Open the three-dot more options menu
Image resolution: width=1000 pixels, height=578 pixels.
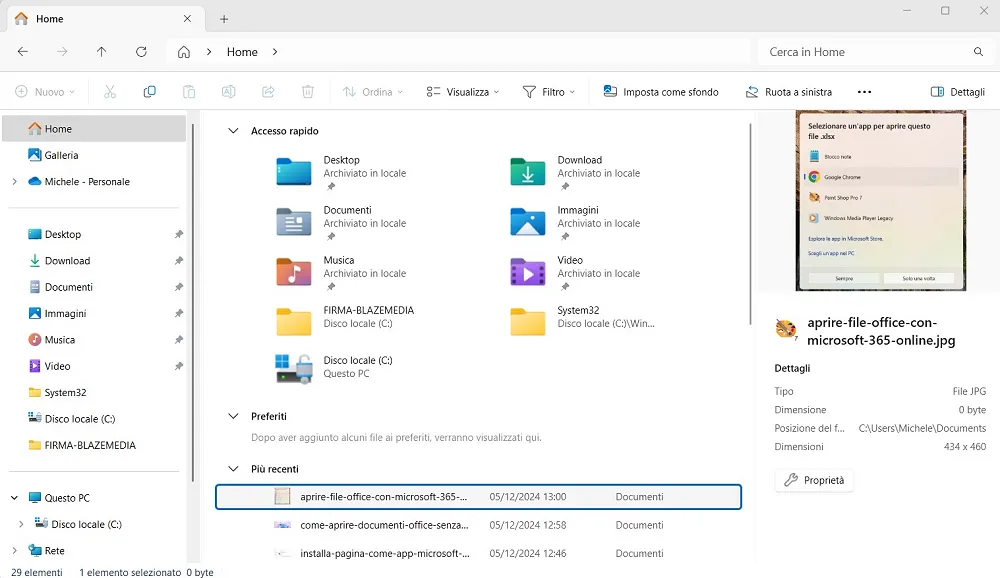[x=864, y=91]
